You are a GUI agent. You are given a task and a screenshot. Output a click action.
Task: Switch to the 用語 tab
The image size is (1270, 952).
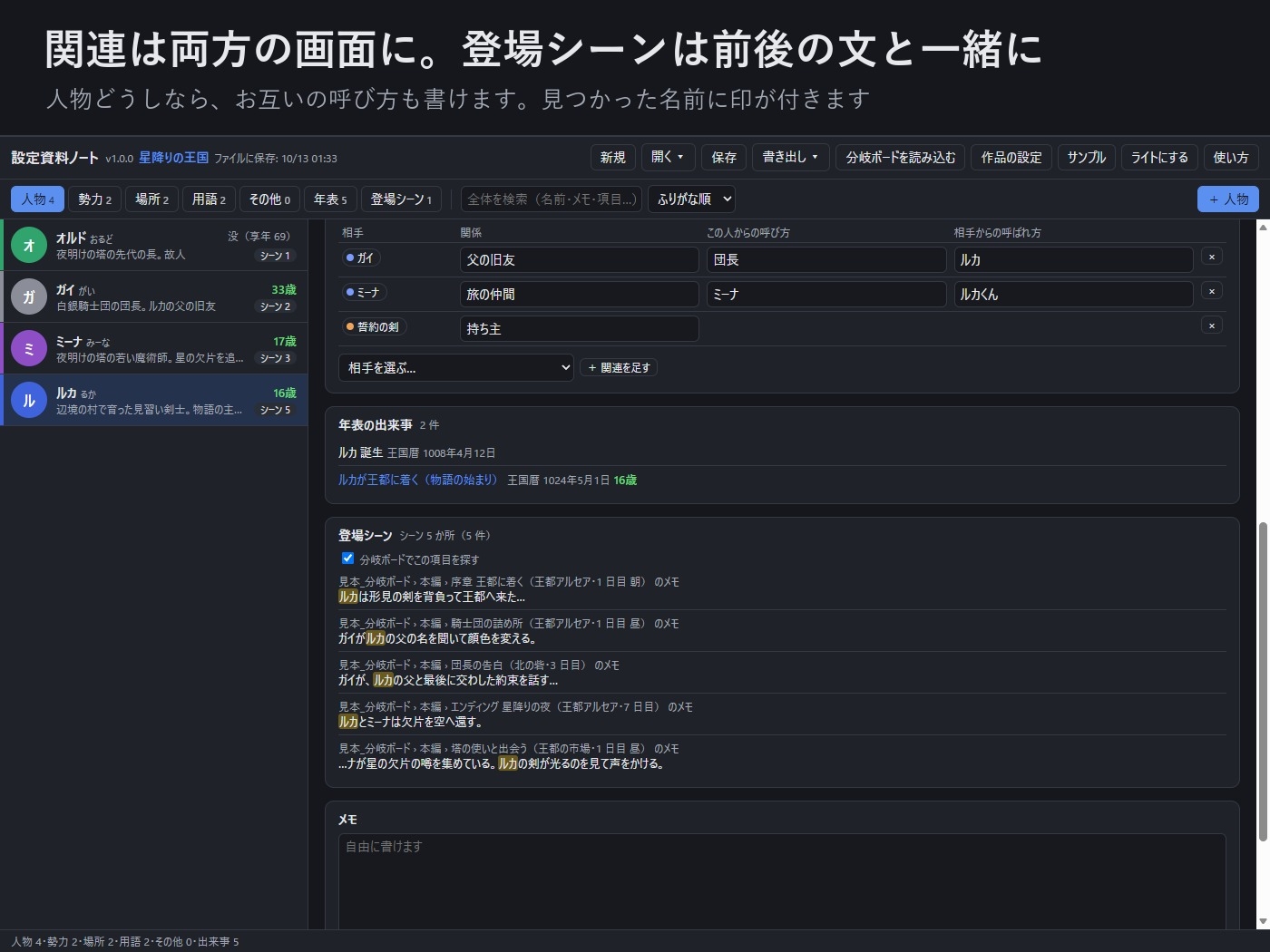(x=209, y=199)
